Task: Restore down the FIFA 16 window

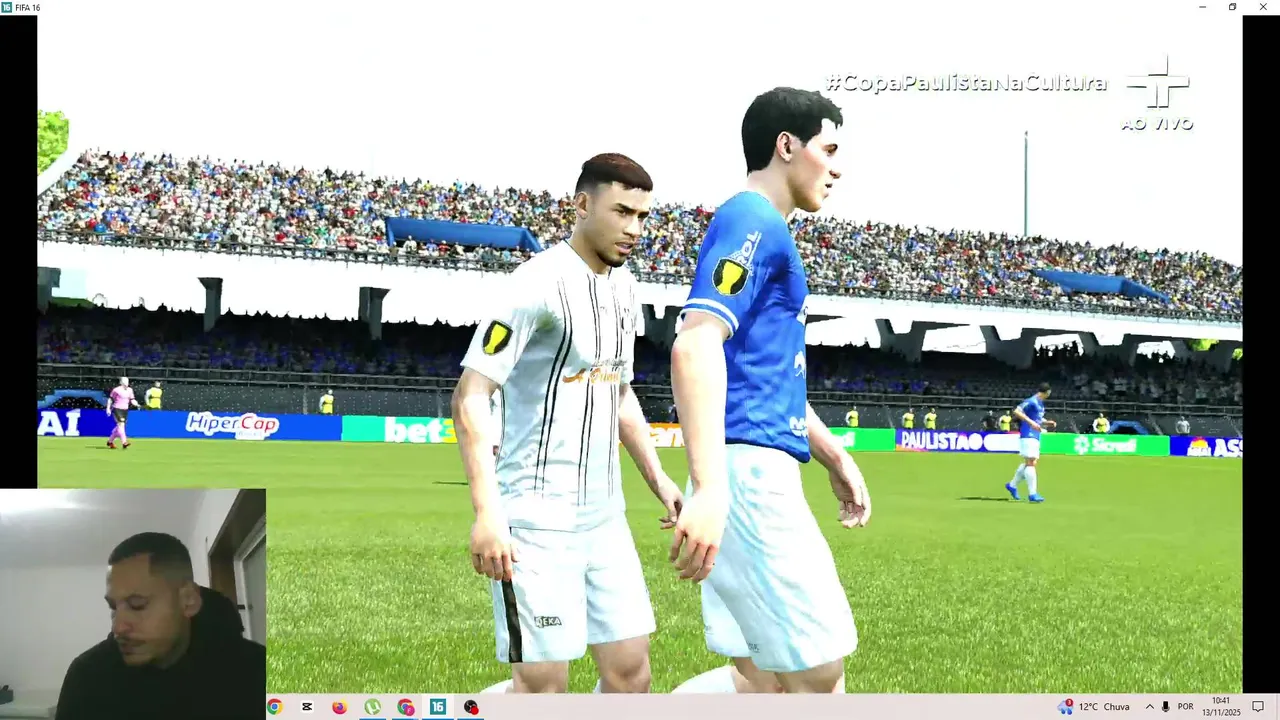Action: click(1232, 7)
